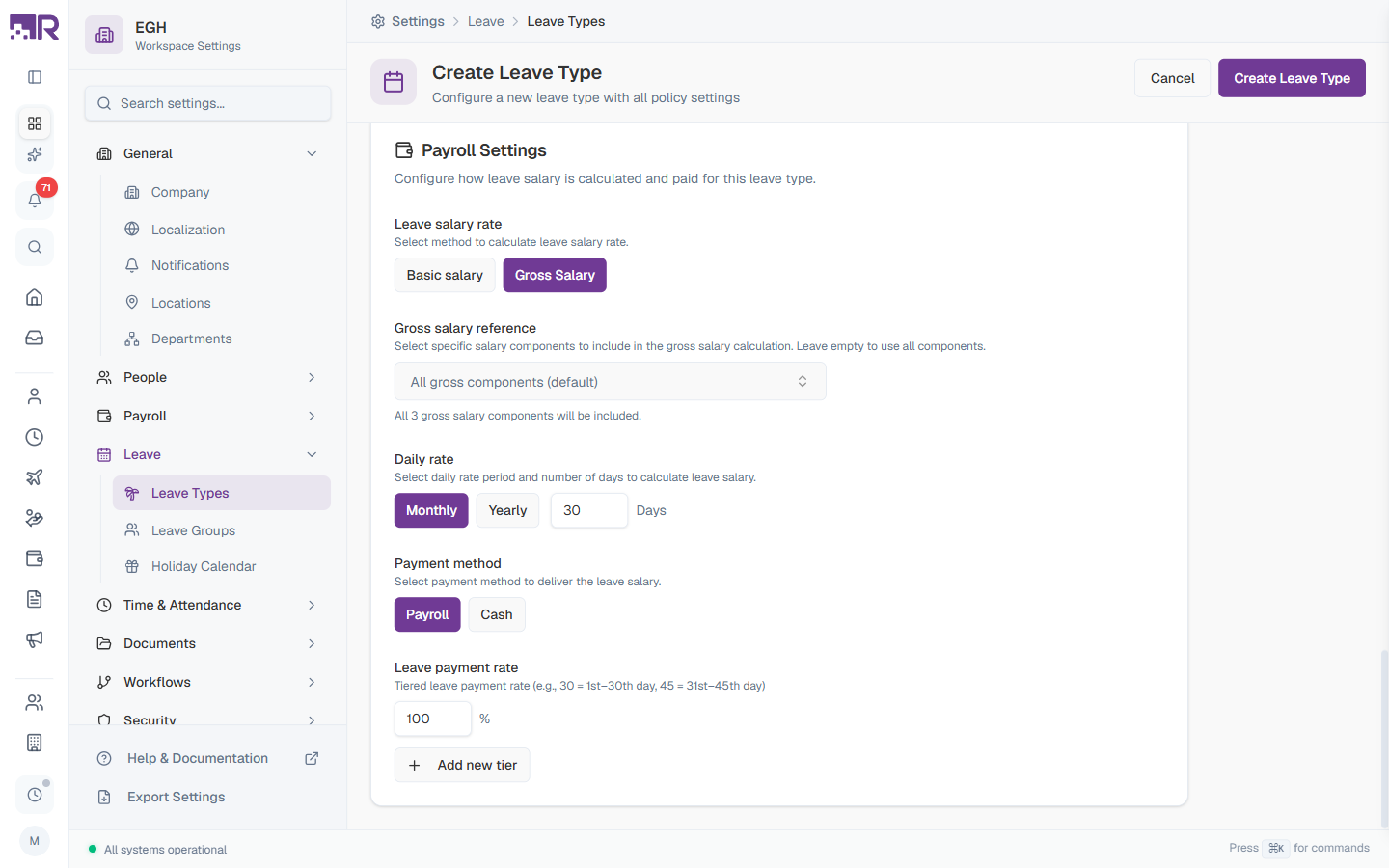Click the app logo at top left

coord(35,27)
